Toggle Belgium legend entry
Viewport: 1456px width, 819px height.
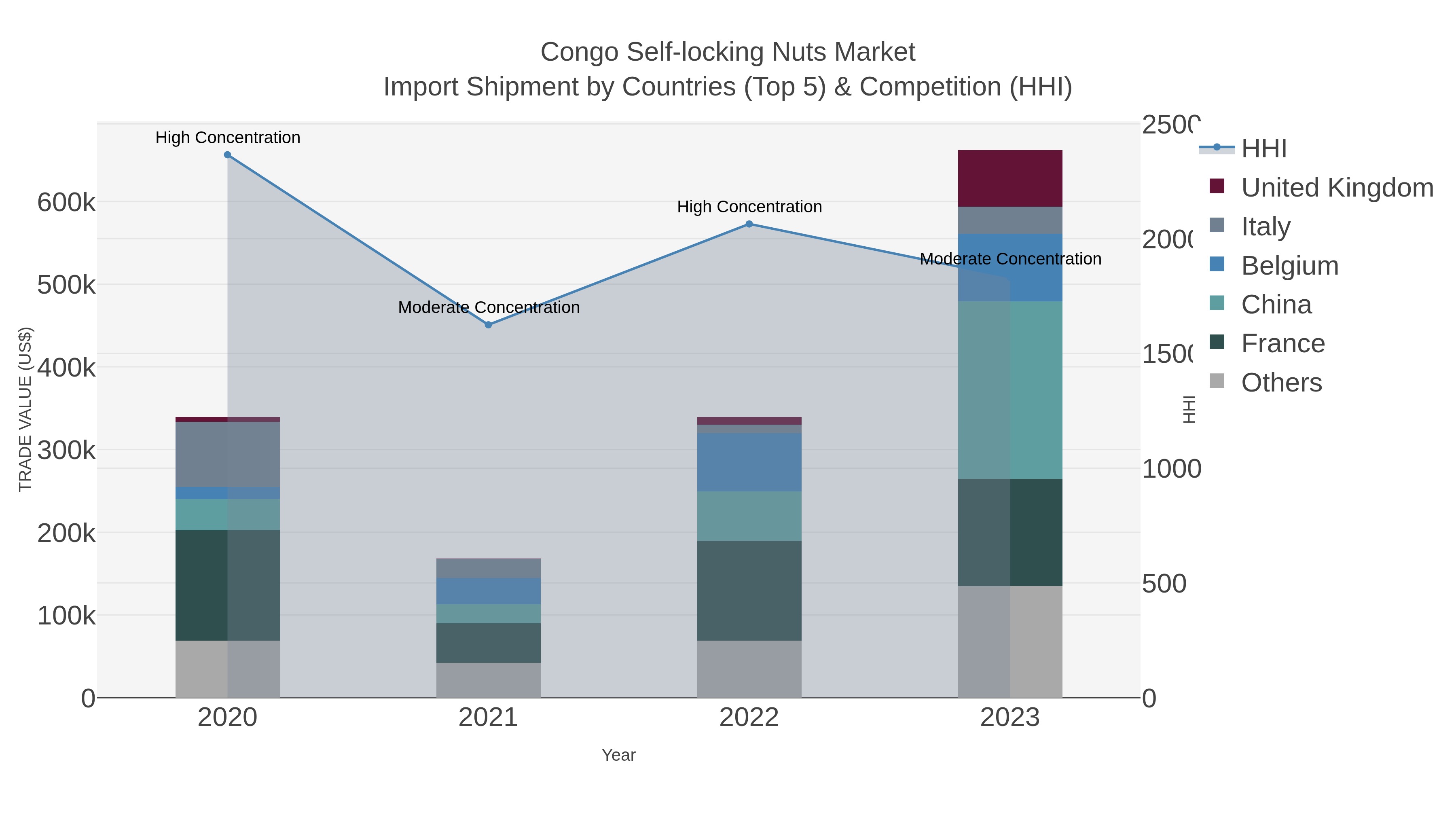[x=1274, y=265]
